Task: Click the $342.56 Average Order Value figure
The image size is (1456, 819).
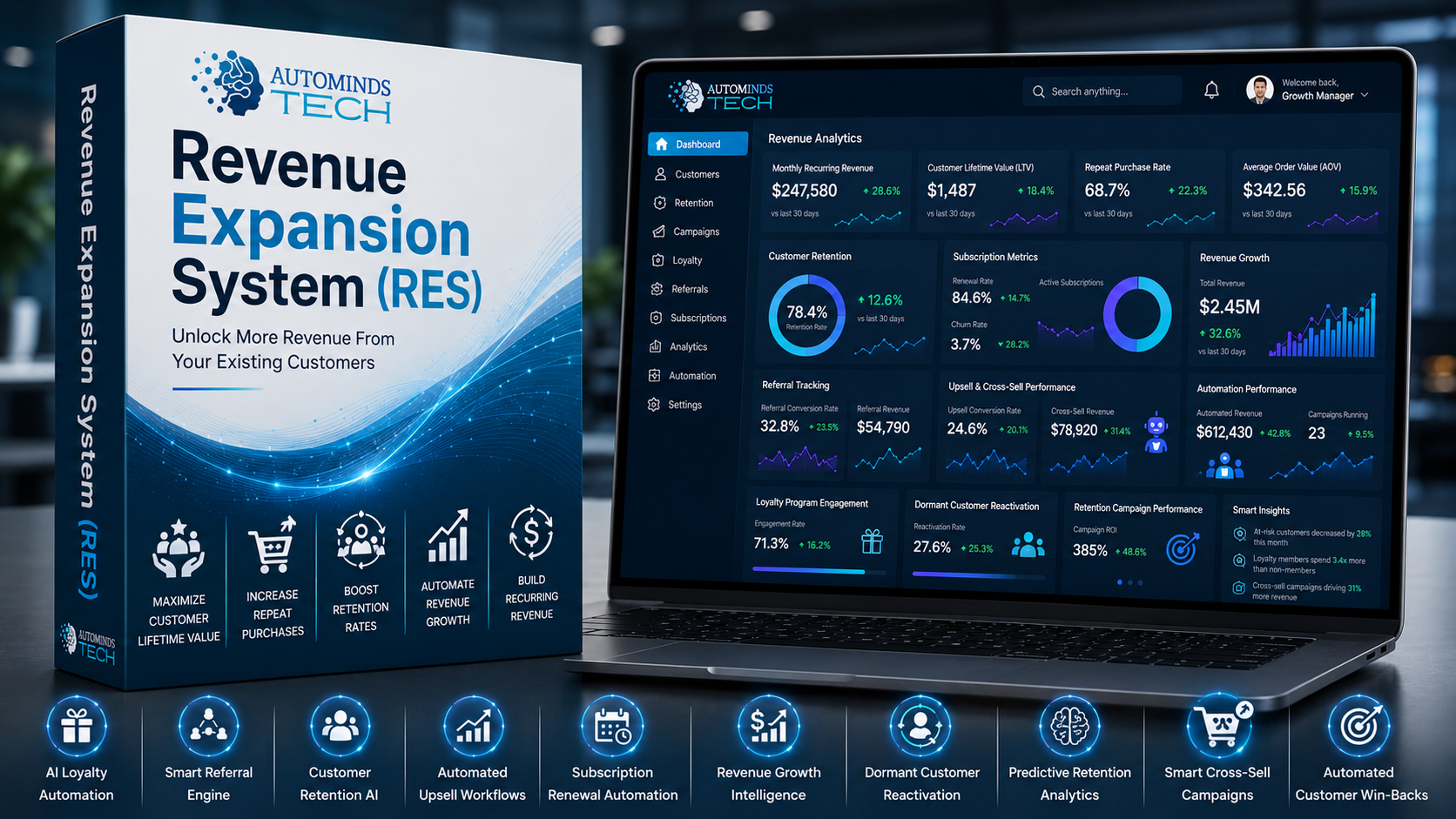Action: click(x=1274, y=190)
